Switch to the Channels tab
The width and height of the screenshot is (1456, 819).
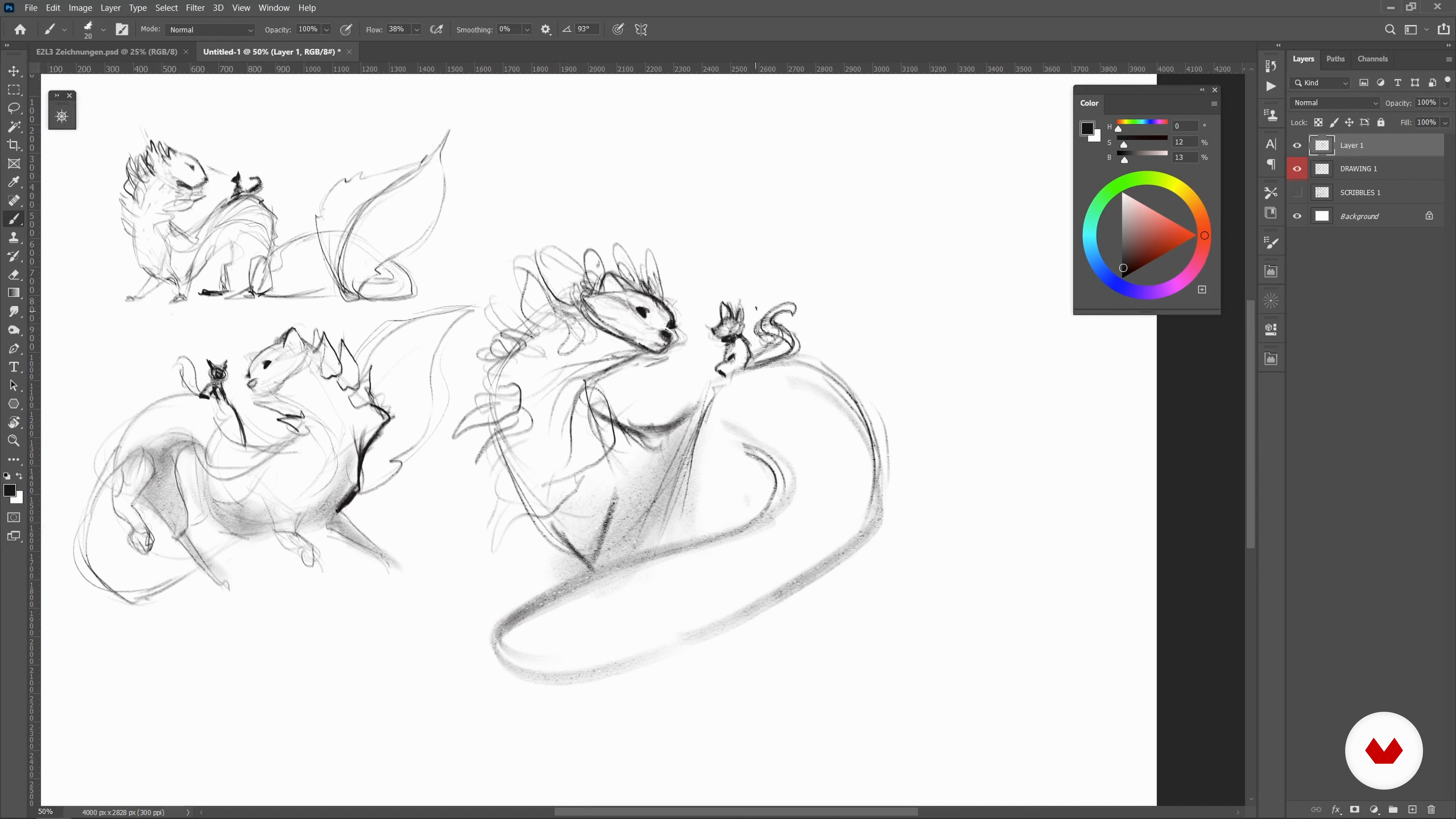coord(1372,59)
